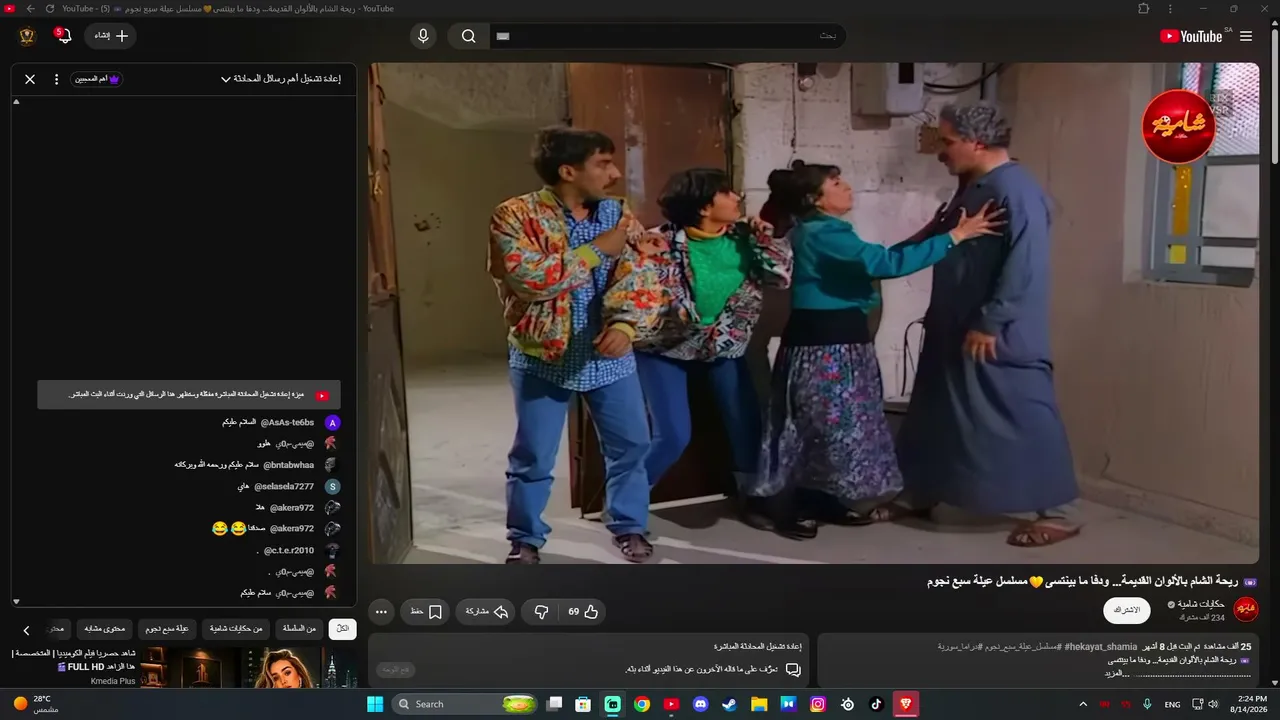Select the عيلة سبع نجوم filter chip
The width and height of the screenshot is (1280, 720).
click(x=167, y=629)
